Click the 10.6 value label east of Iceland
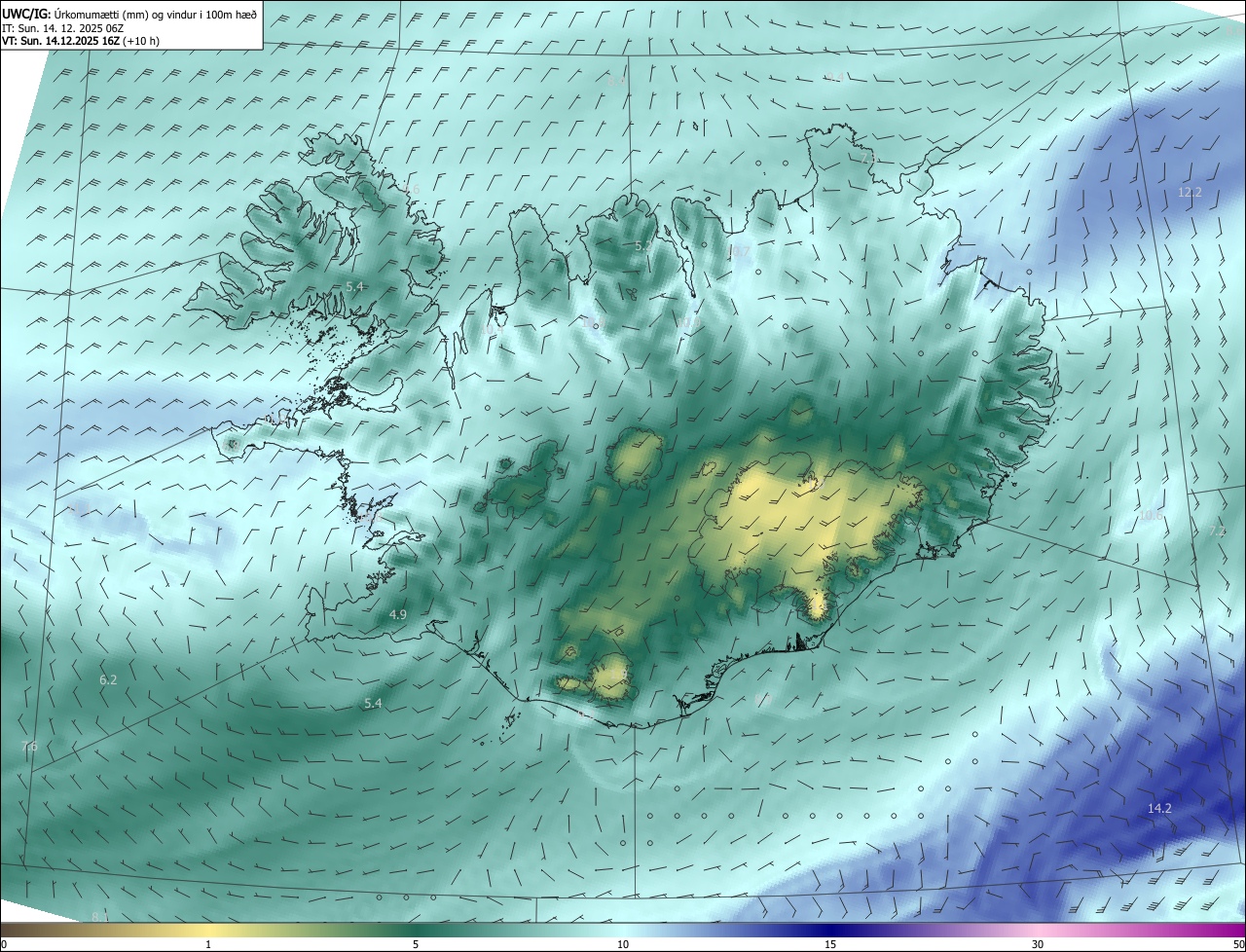The height and width of the screenshot is (952, 1246). pyautogui.click(x=1152, y=515)
